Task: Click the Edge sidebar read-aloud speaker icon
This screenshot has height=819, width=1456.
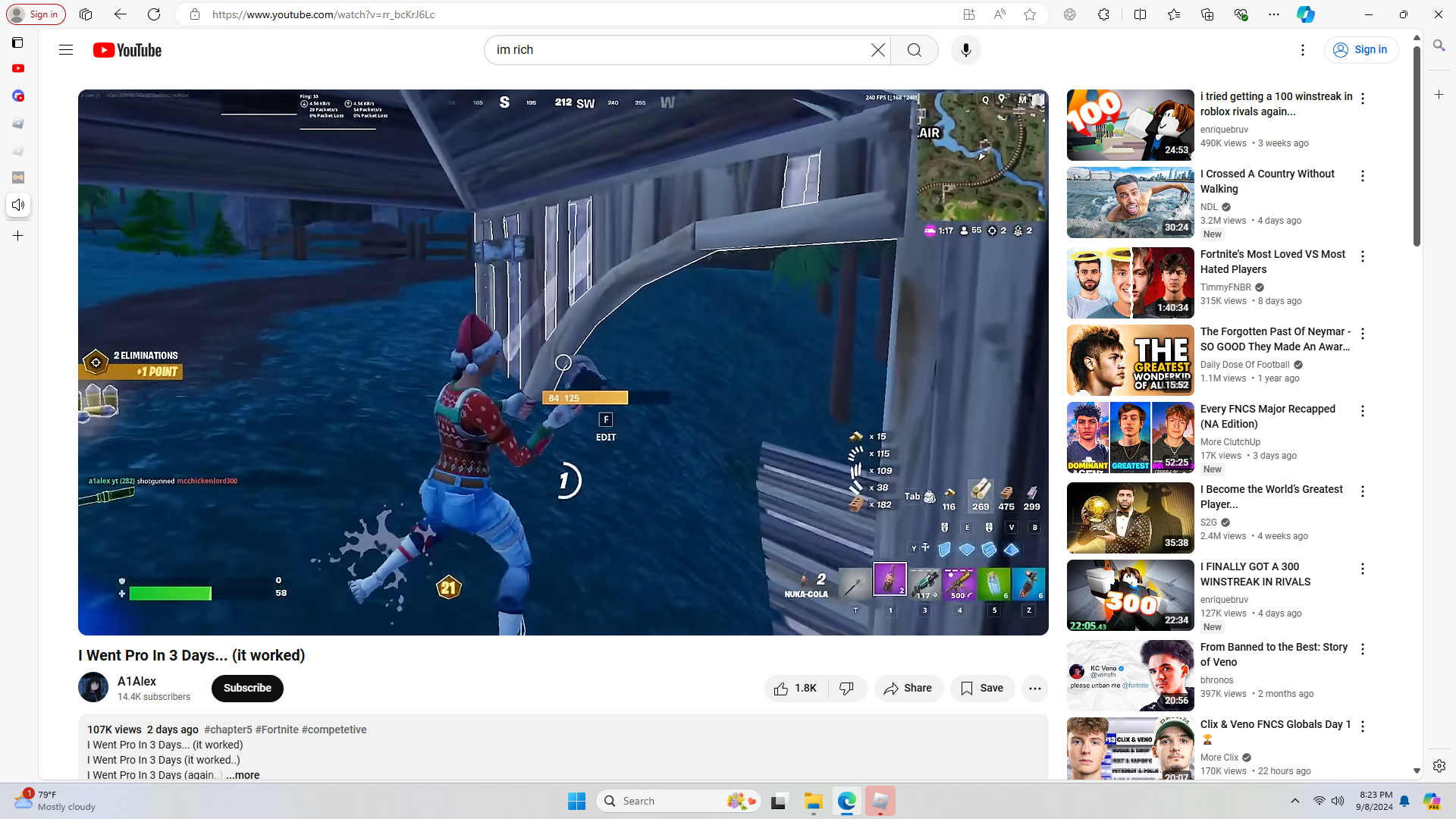Action: point(18,205)
